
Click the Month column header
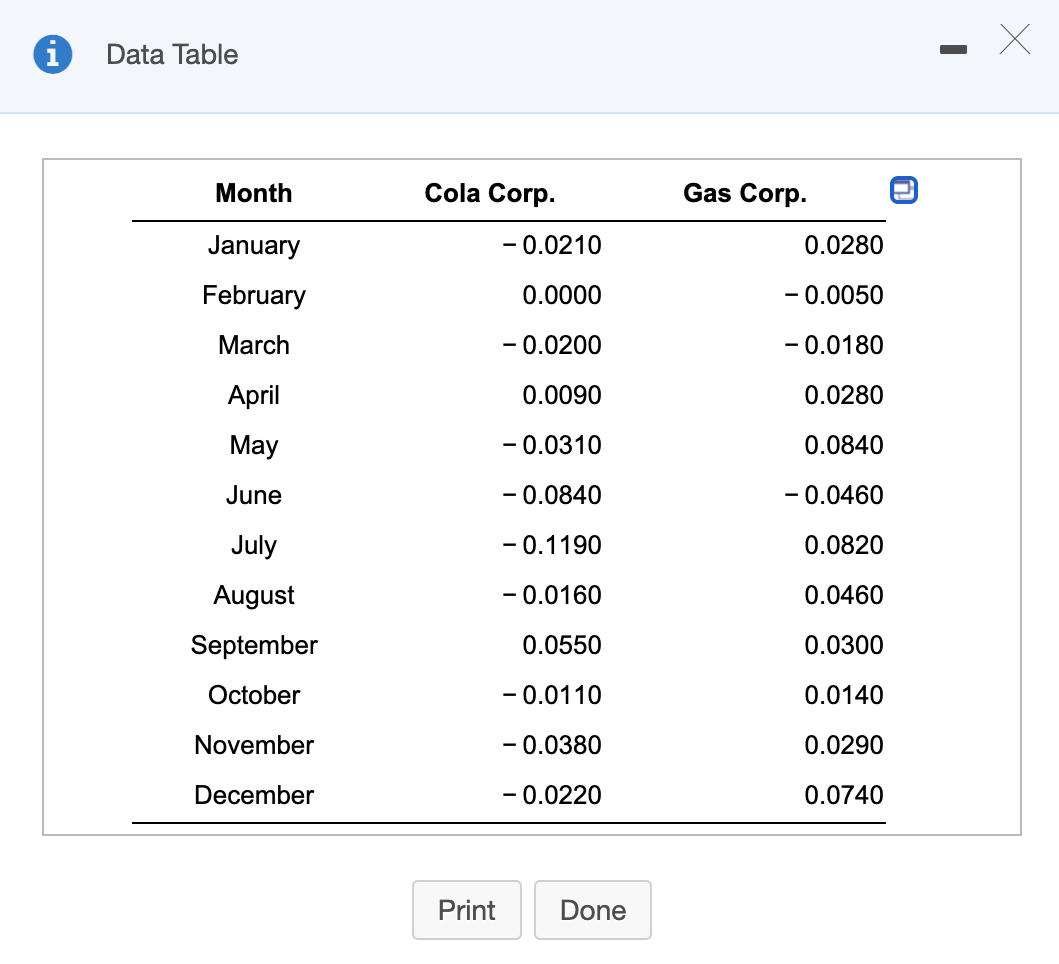(x=253, y=193)
